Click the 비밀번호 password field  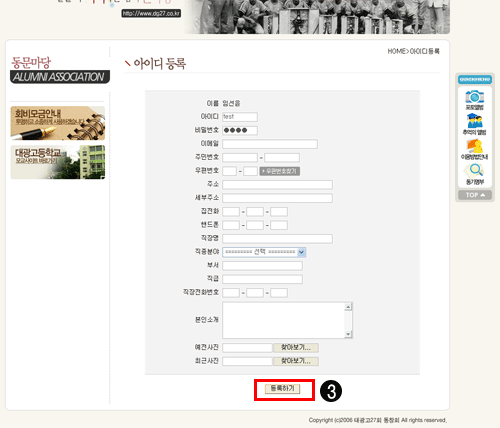(240, 130)
